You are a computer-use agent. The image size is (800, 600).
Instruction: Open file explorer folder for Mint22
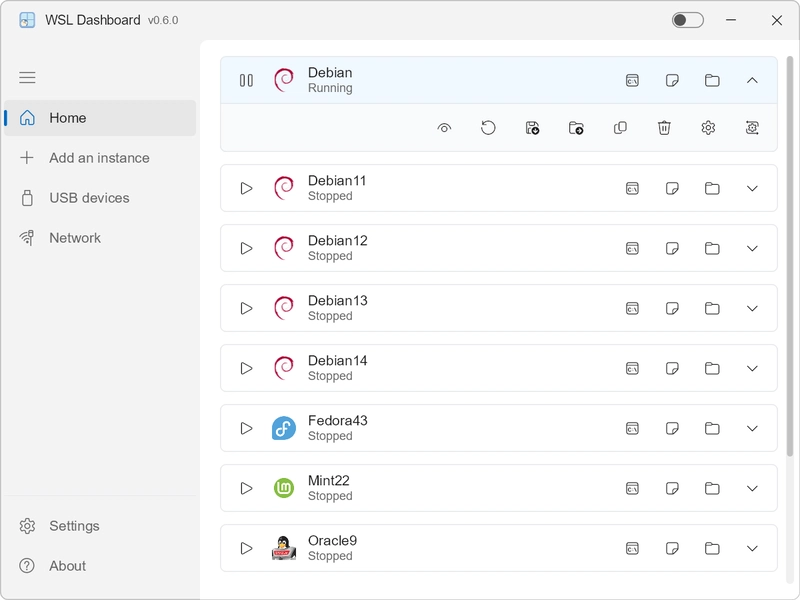point(712,488)
